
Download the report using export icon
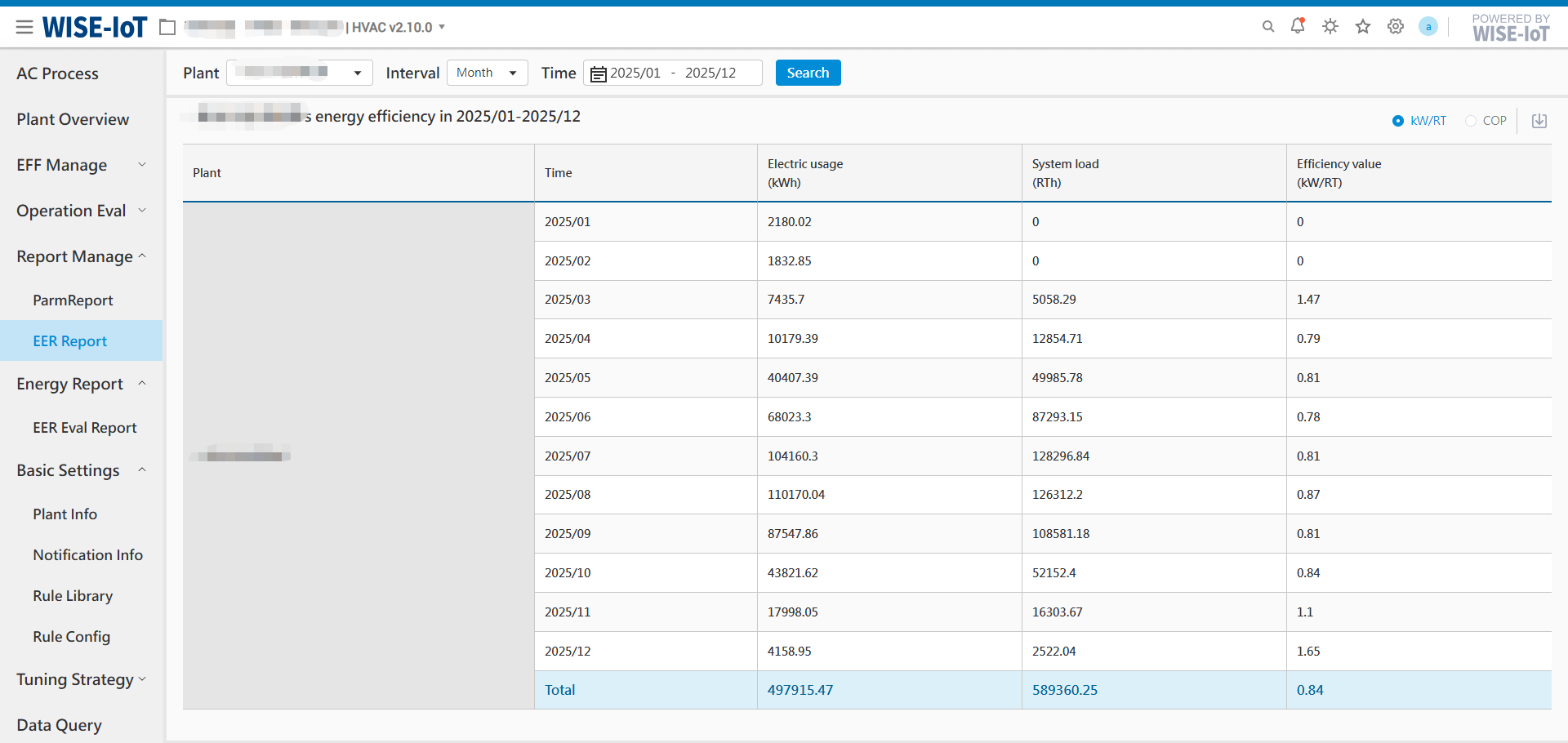[1539, 121]
